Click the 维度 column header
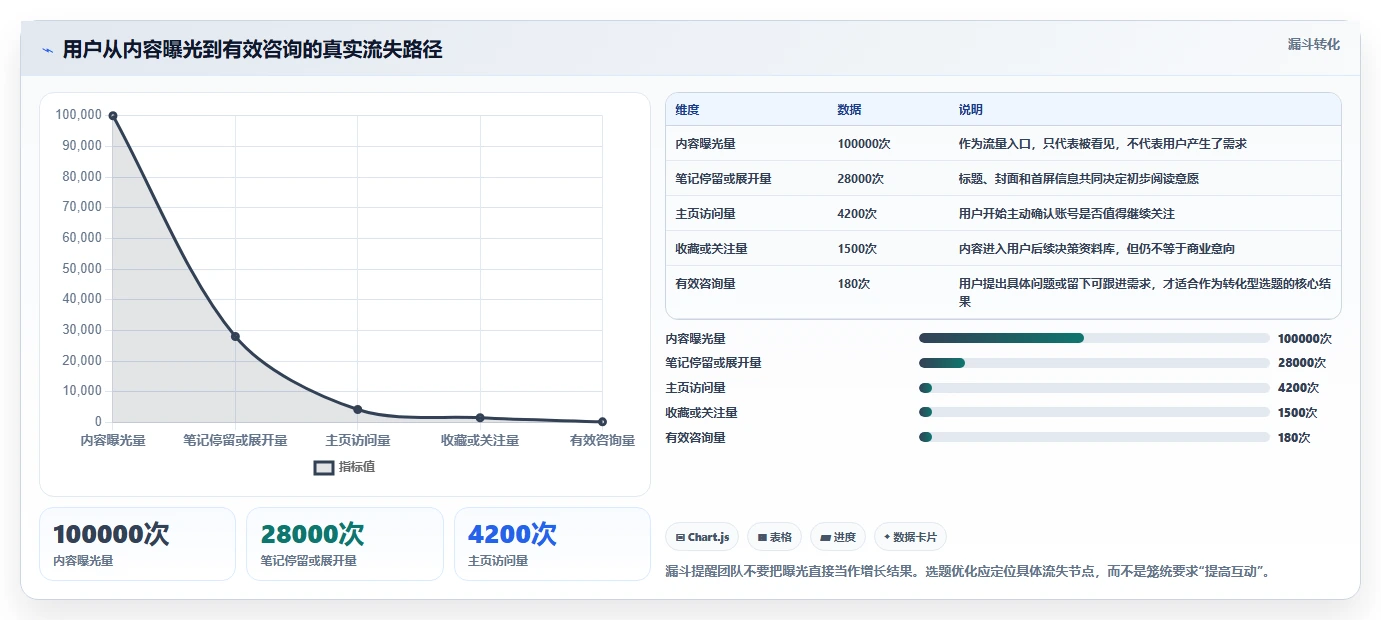 tap(688, 110)
